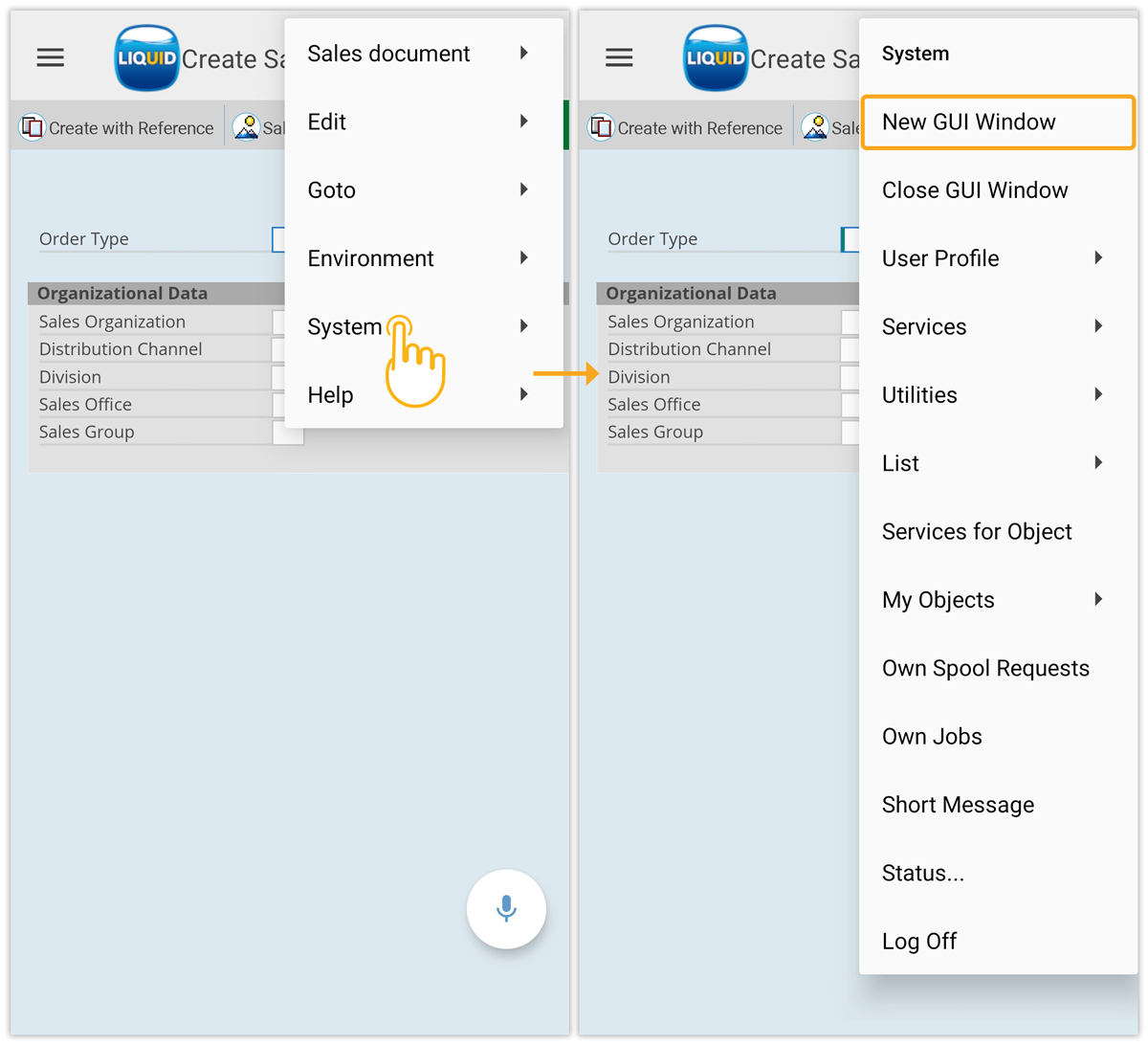This screenshot has height=1045, width=1148.
Task: Click Create with Reference icon in right screen
Action: pos(601,127)
